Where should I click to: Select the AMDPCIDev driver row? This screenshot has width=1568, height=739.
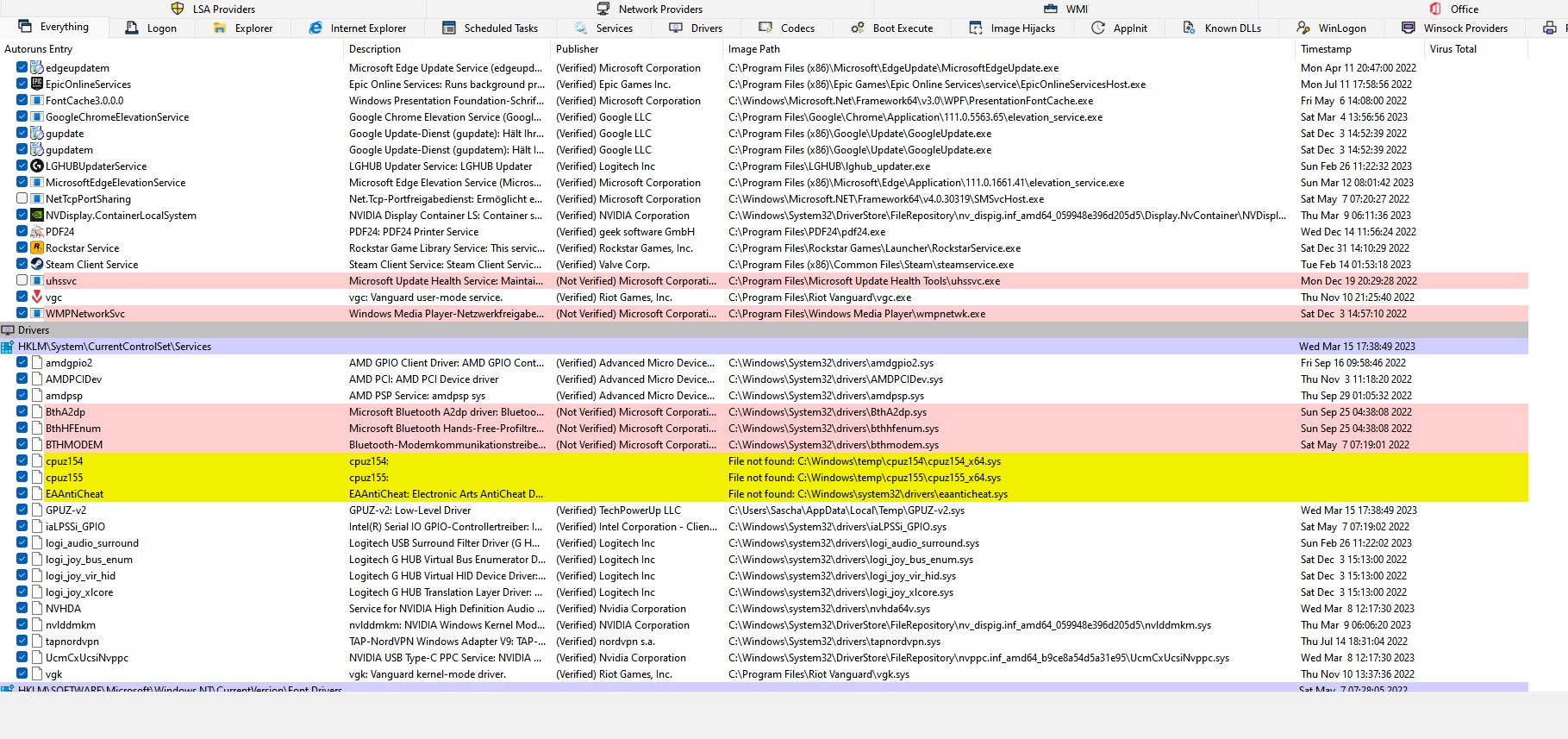764,379
